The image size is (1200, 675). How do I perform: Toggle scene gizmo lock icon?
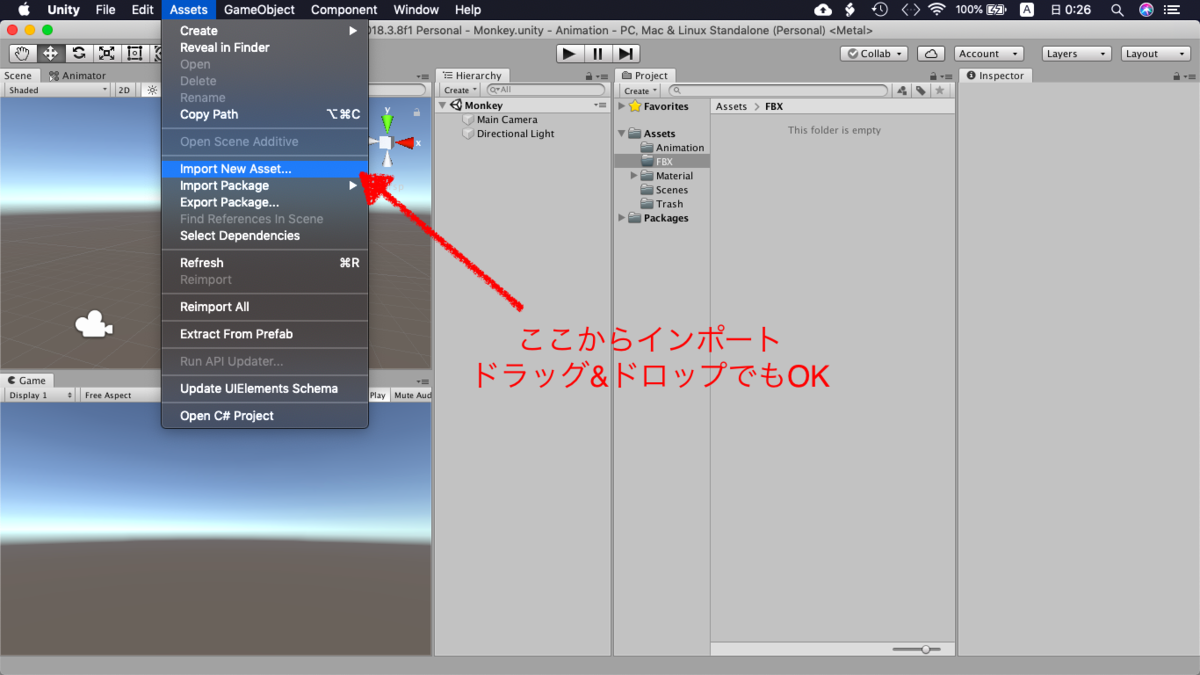[x=416, y=113]
